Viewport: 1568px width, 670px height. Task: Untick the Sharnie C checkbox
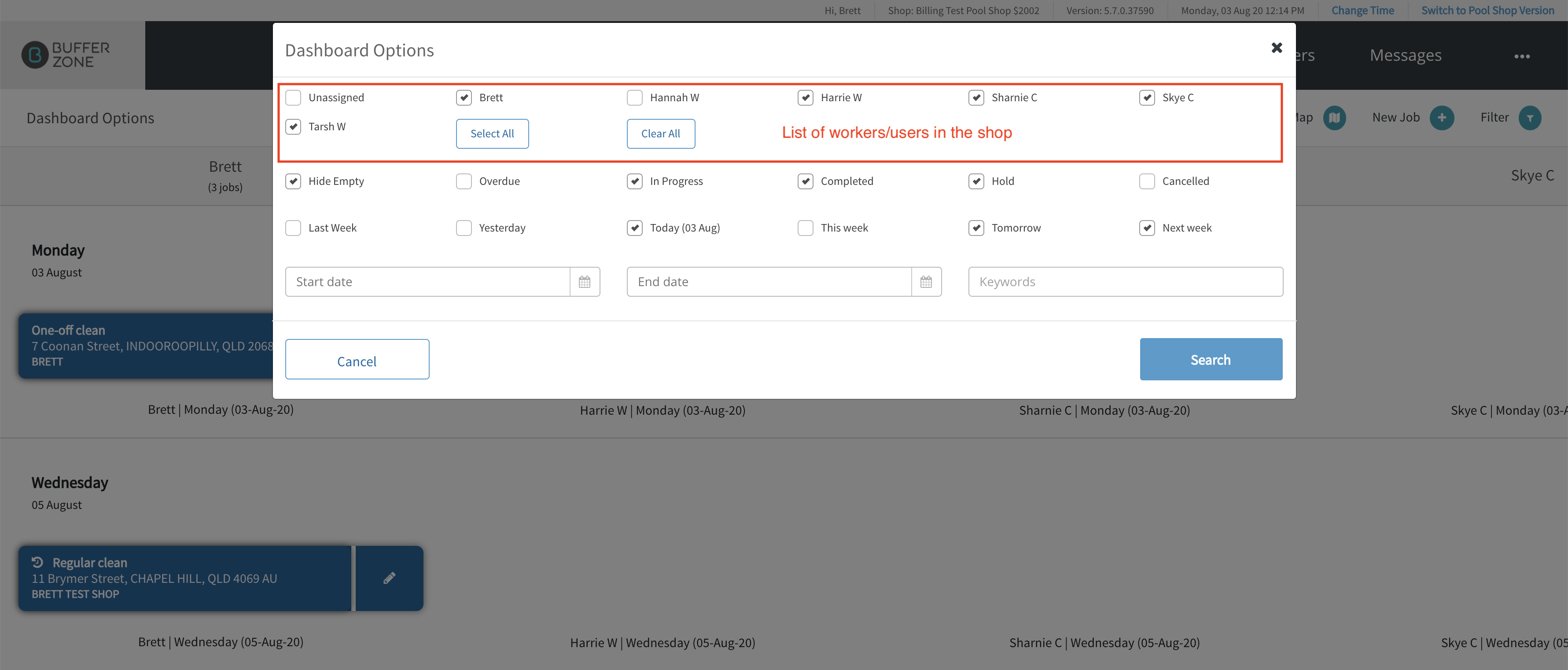pyautogui.click(x=976, y=97)
